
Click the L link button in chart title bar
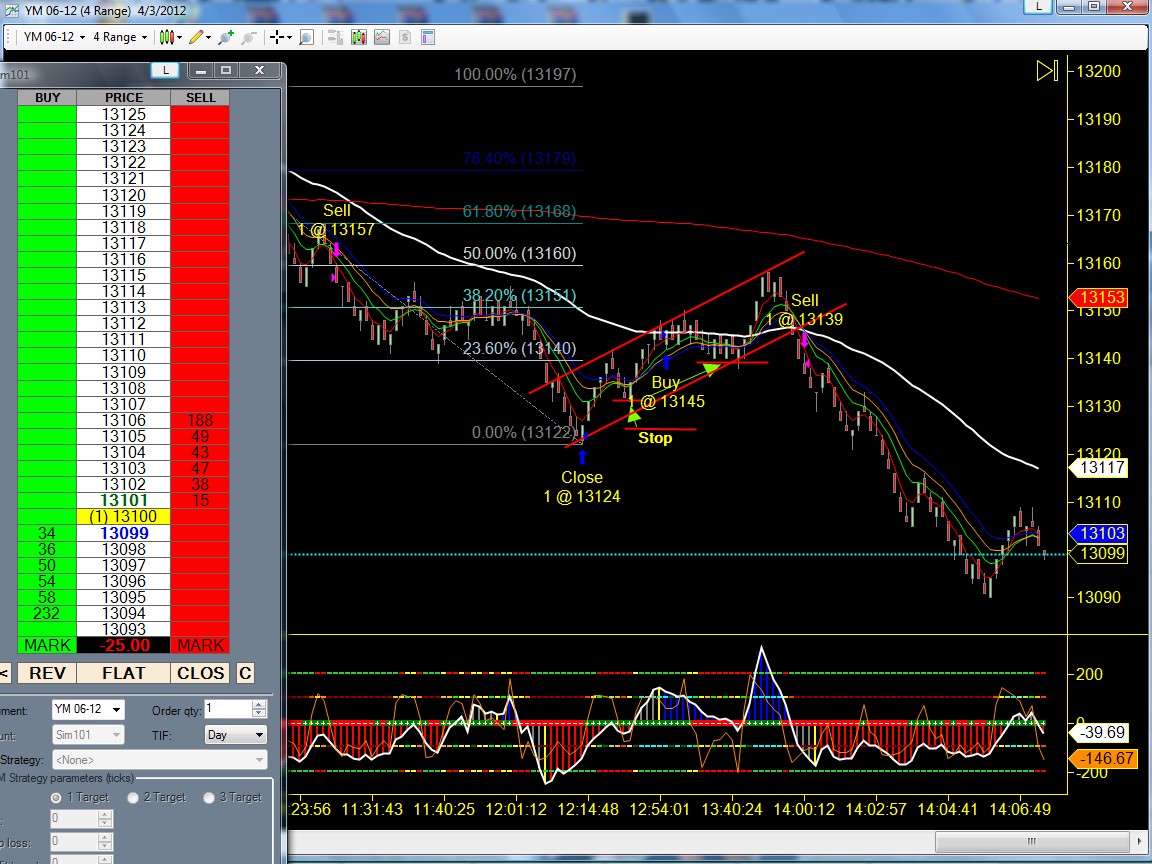pos(1038,7)
